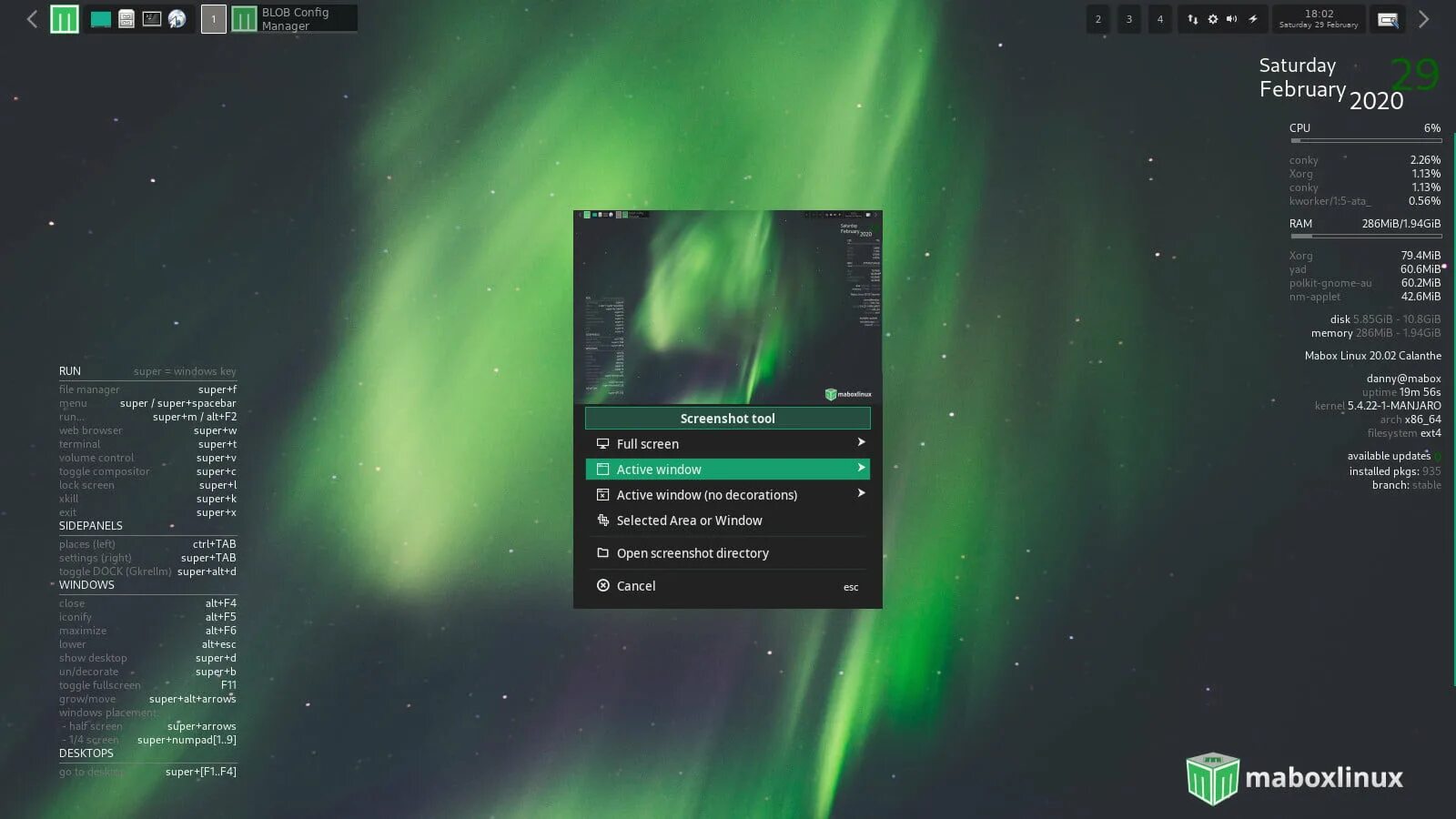Screen dimensions: 1456x819
Task: Choose Selected Area or Window option
Action: pyautogui.click(x=728, y=521)
